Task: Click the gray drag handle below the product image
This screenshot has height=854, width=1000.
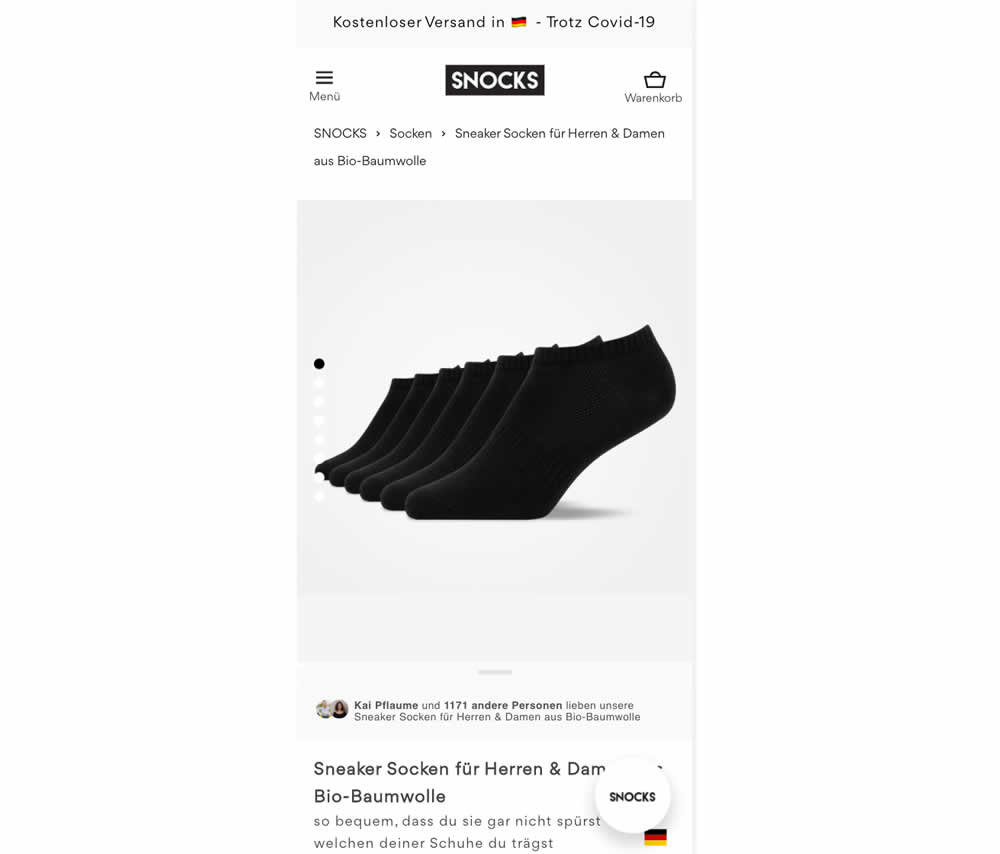Action: coord(495,672)
